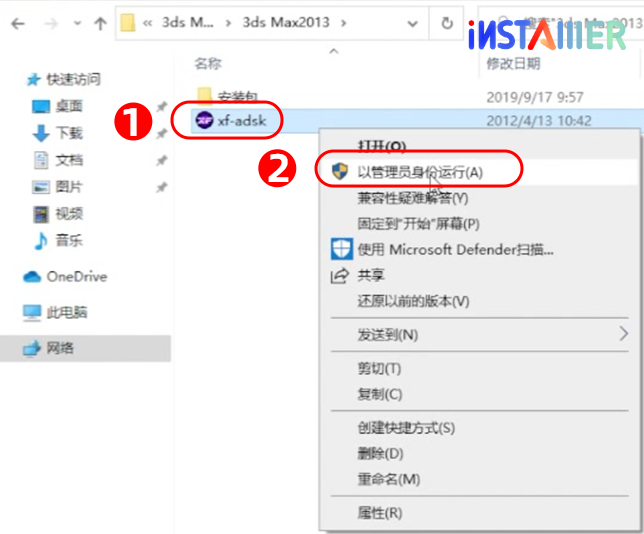
Task: Unpin 文档 via its pin icon
Action: click(161, 161)
